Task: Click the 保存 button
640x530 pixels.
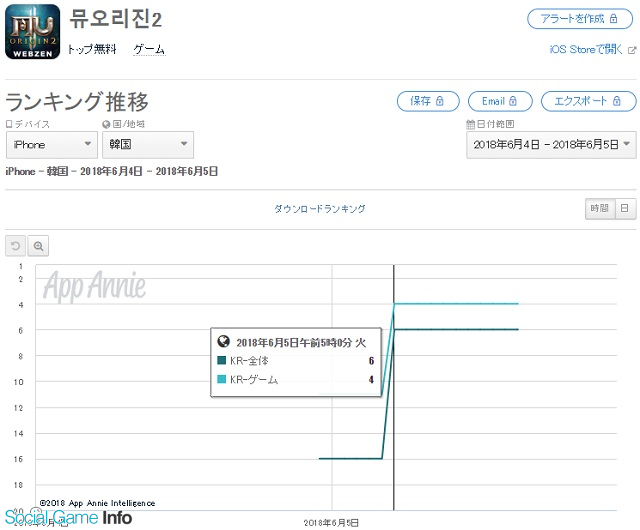Action: pos(428,101)
